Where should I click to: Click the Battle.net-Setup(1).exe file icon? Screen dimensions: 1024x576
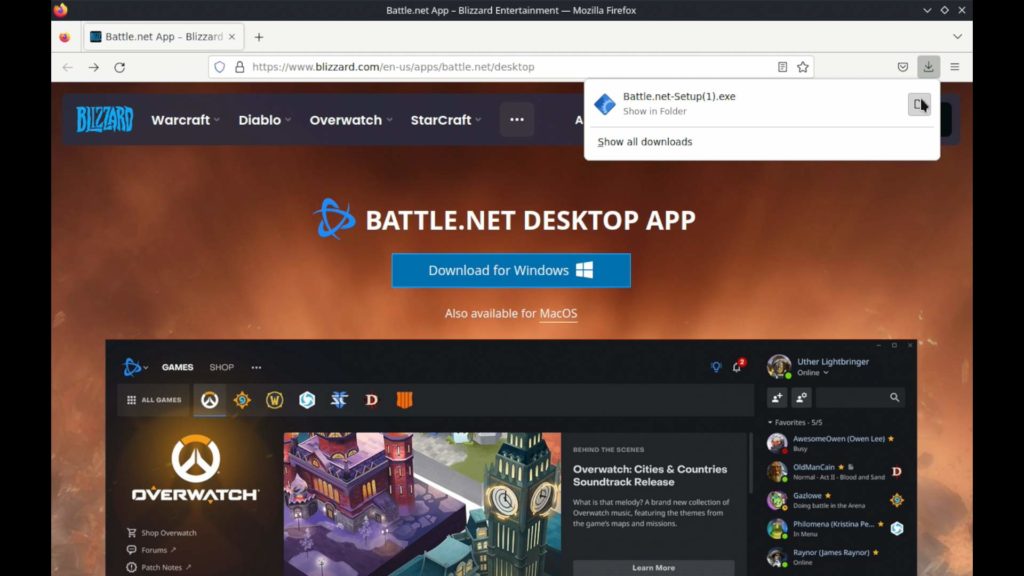pyautogui.click(x=605, y=104)
